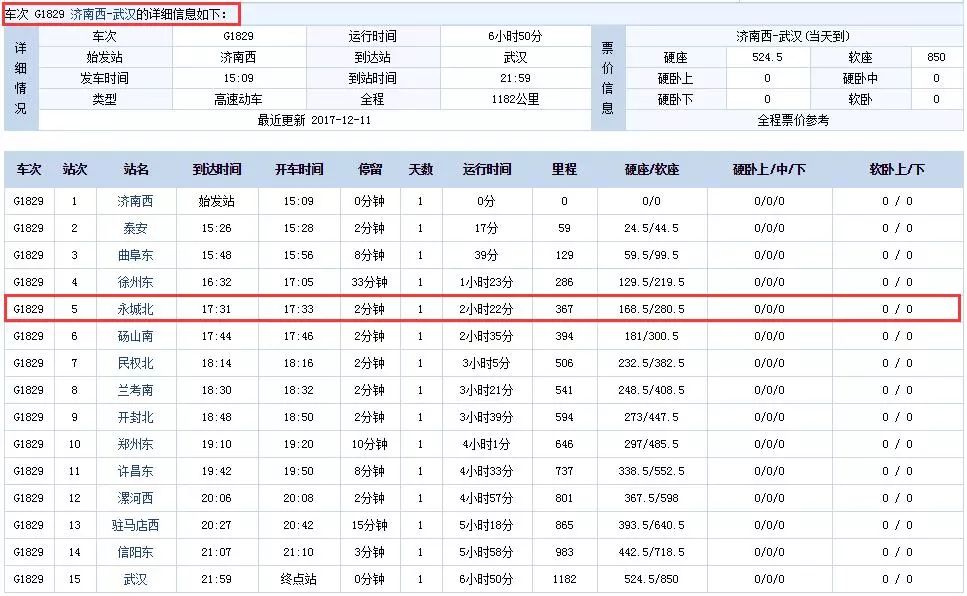
Task: Select the 524.5 hard seat price in fare info
Action: click(x=767, y=57)
